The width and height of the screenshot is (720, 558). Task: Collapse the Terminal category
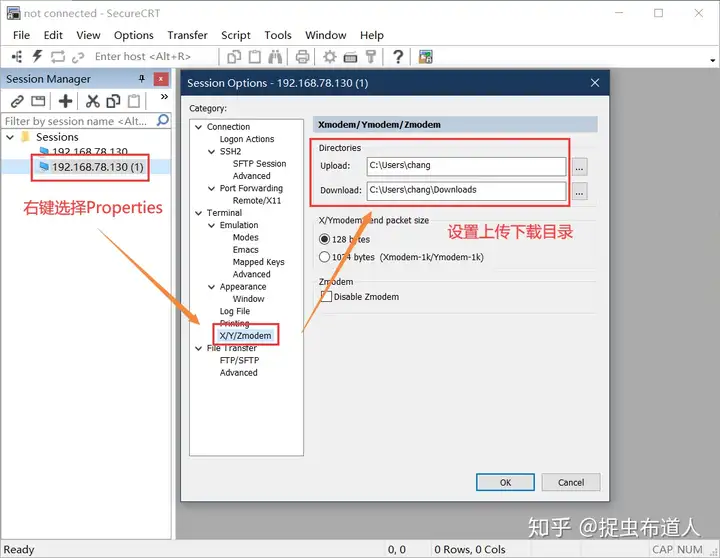coord(198,213)
